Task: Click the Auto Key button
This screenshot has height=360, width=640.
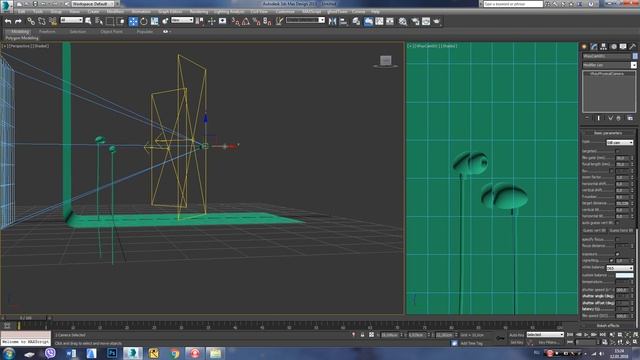Action: (x=517, y=335)
